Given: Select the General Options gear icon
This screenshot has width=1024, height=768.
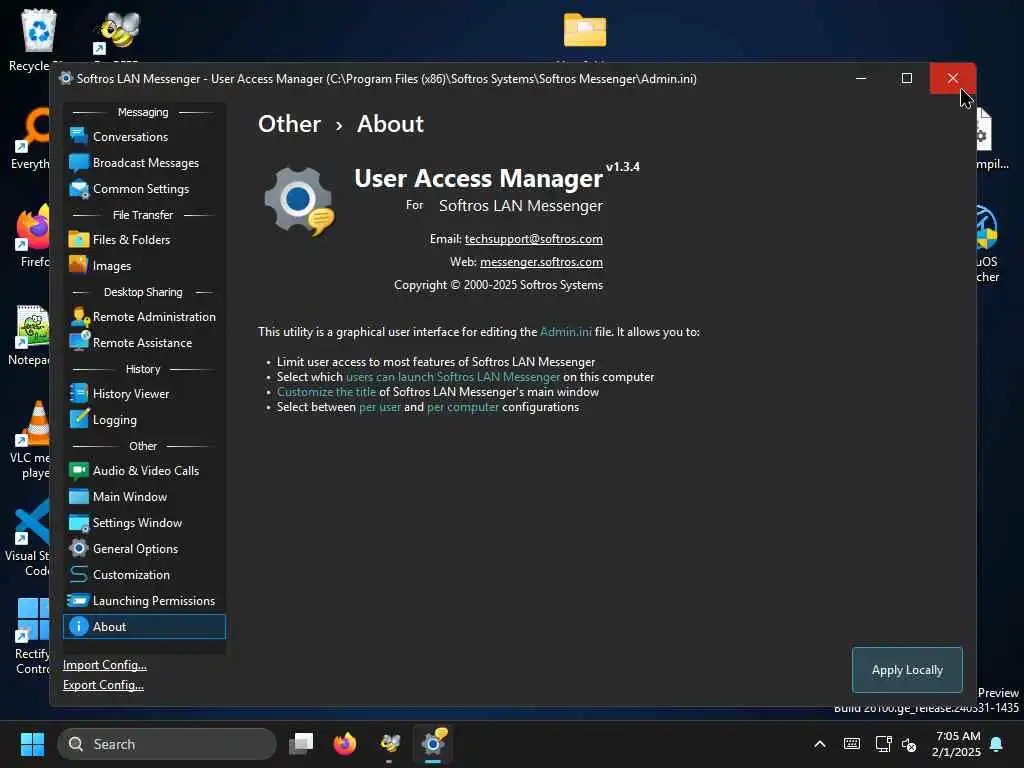Looking at the screenshot, I should click(78, 549).
